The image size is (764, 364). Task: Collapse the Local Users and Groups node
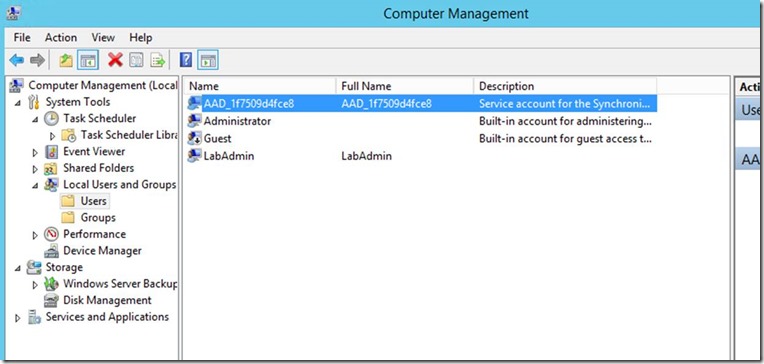click(x=35, y=186)
